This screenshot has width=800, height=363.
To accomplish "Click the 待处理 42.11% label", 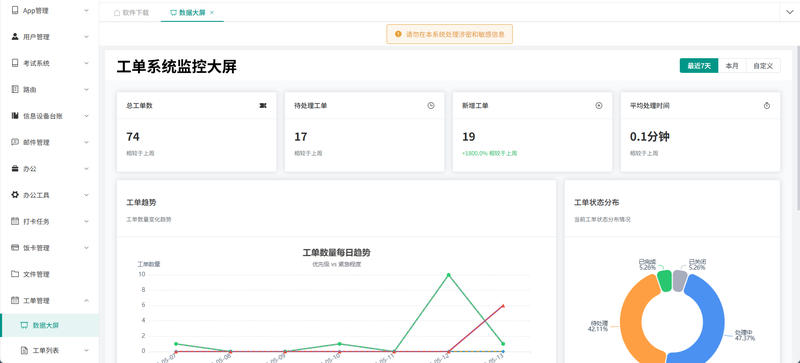I will point(598,326).
